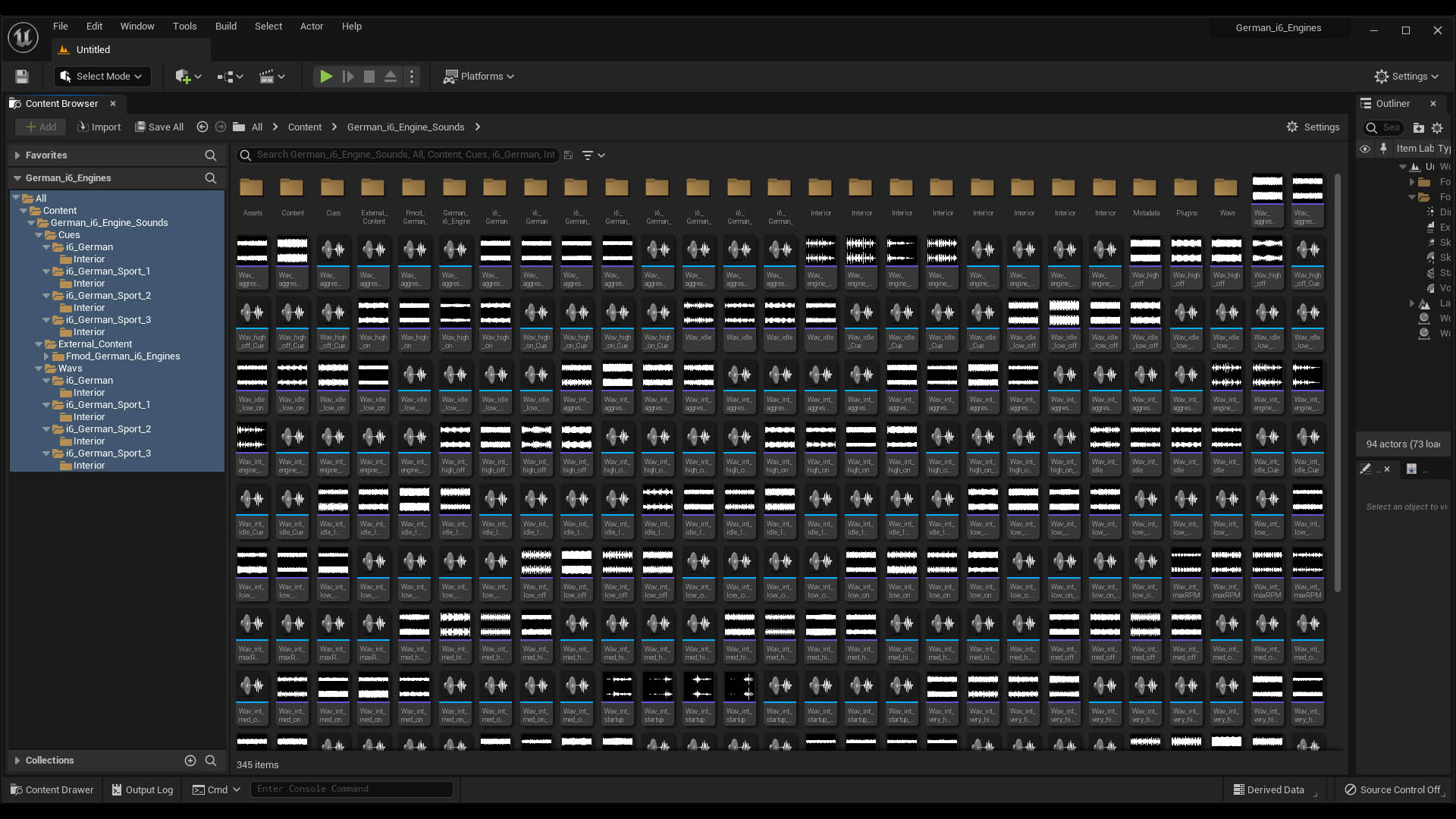This screenshot has width=1456, height=819.
Task: Toggle Outliner visibility eye column
Action: (x=1365, y=149)
